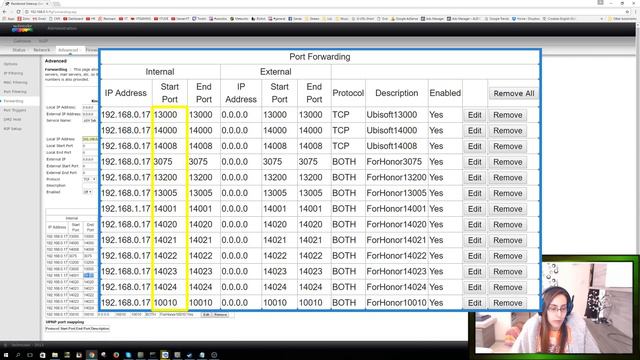The width and height of the screenshot is (640, 360).
Task: Remove the ForHonor14024 rule
Action: [507, 287]
